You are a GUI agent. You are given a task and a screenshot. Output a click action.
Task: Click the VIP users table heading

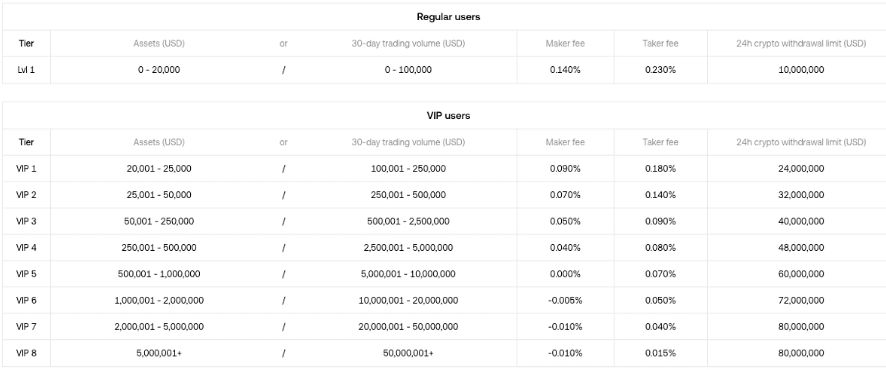click(448, 116)
